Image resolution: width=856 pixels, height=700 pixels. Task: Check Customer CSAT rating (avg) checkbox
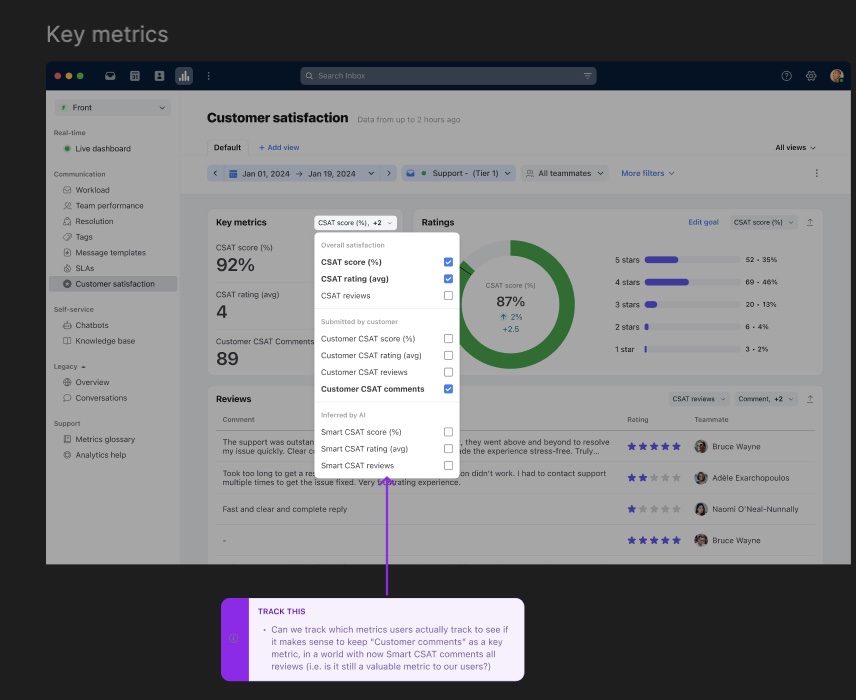tap(448, 355)
